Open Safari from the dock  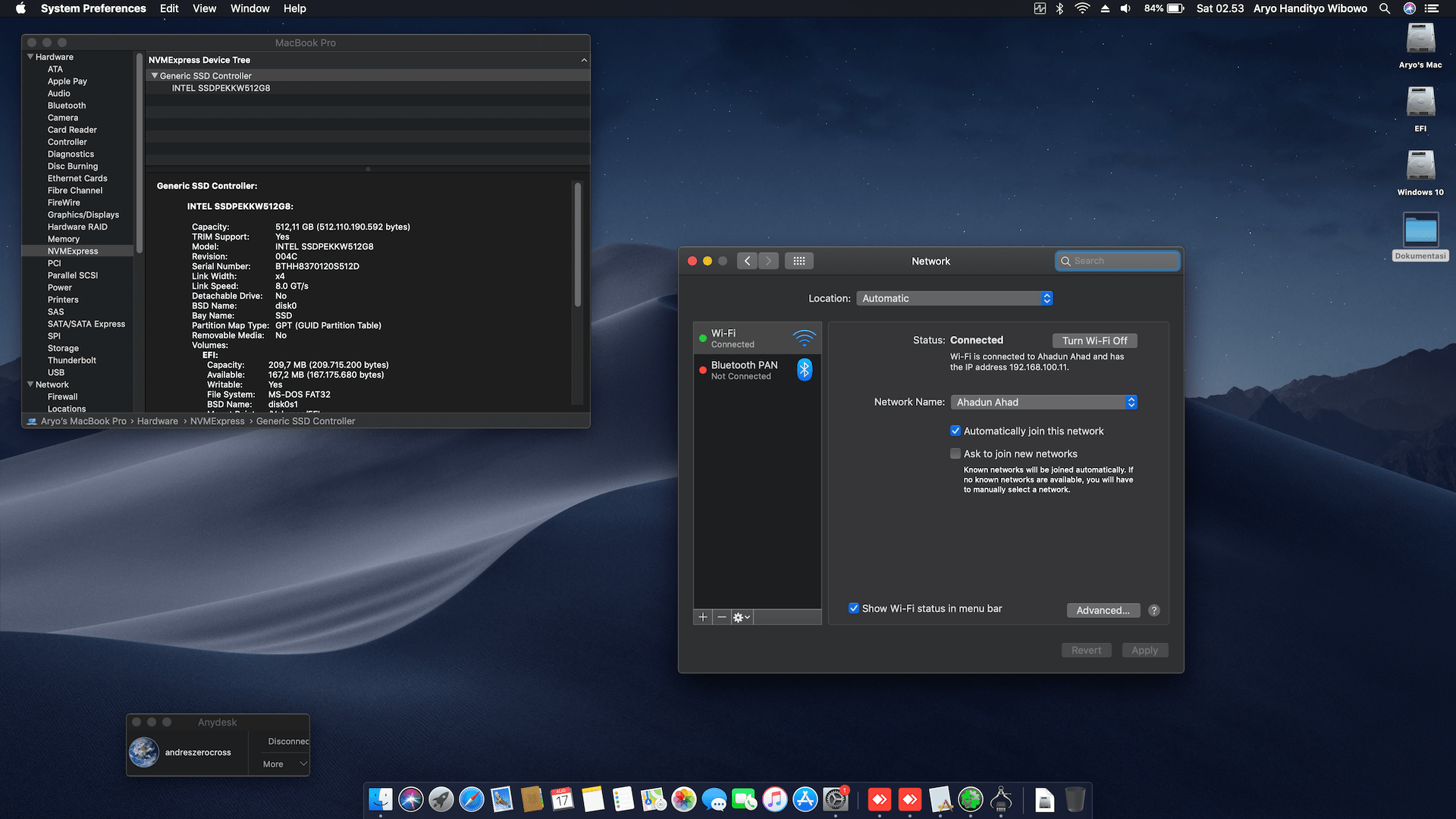pyautogui.click(x=471, y=799)
